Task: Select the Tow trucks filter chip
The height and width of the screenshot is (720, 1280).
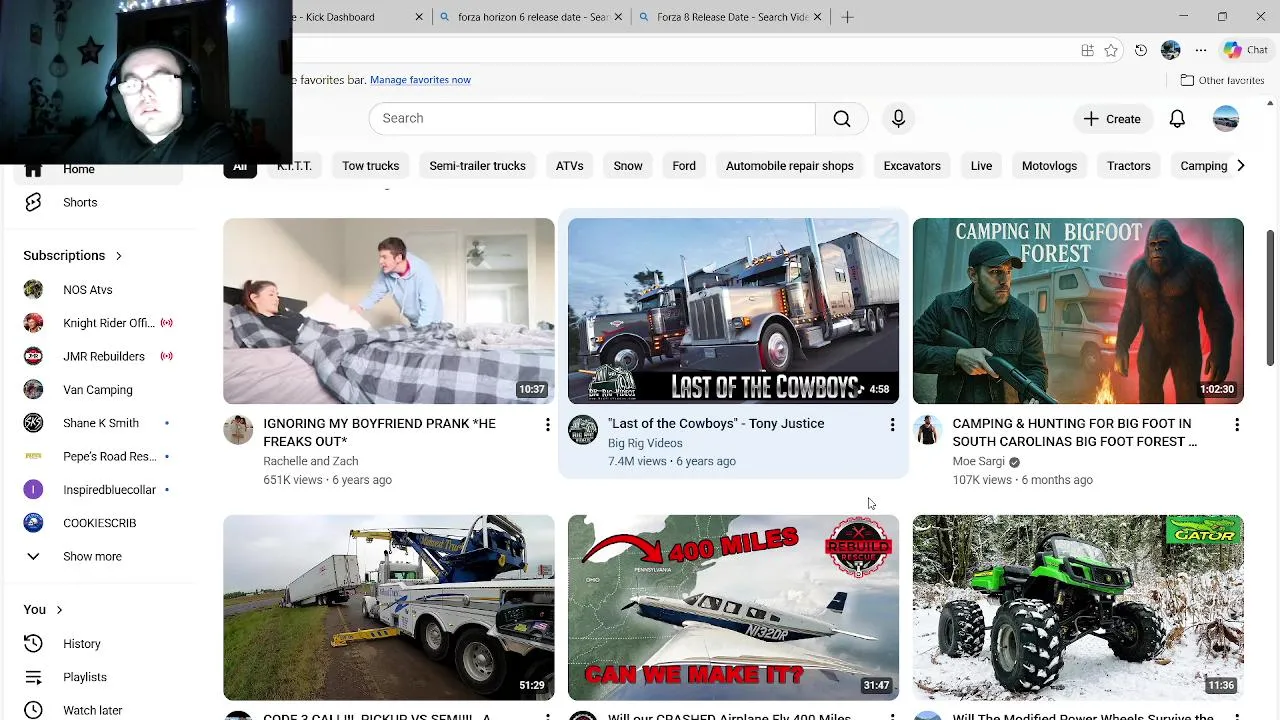Action: click(370, 166)
